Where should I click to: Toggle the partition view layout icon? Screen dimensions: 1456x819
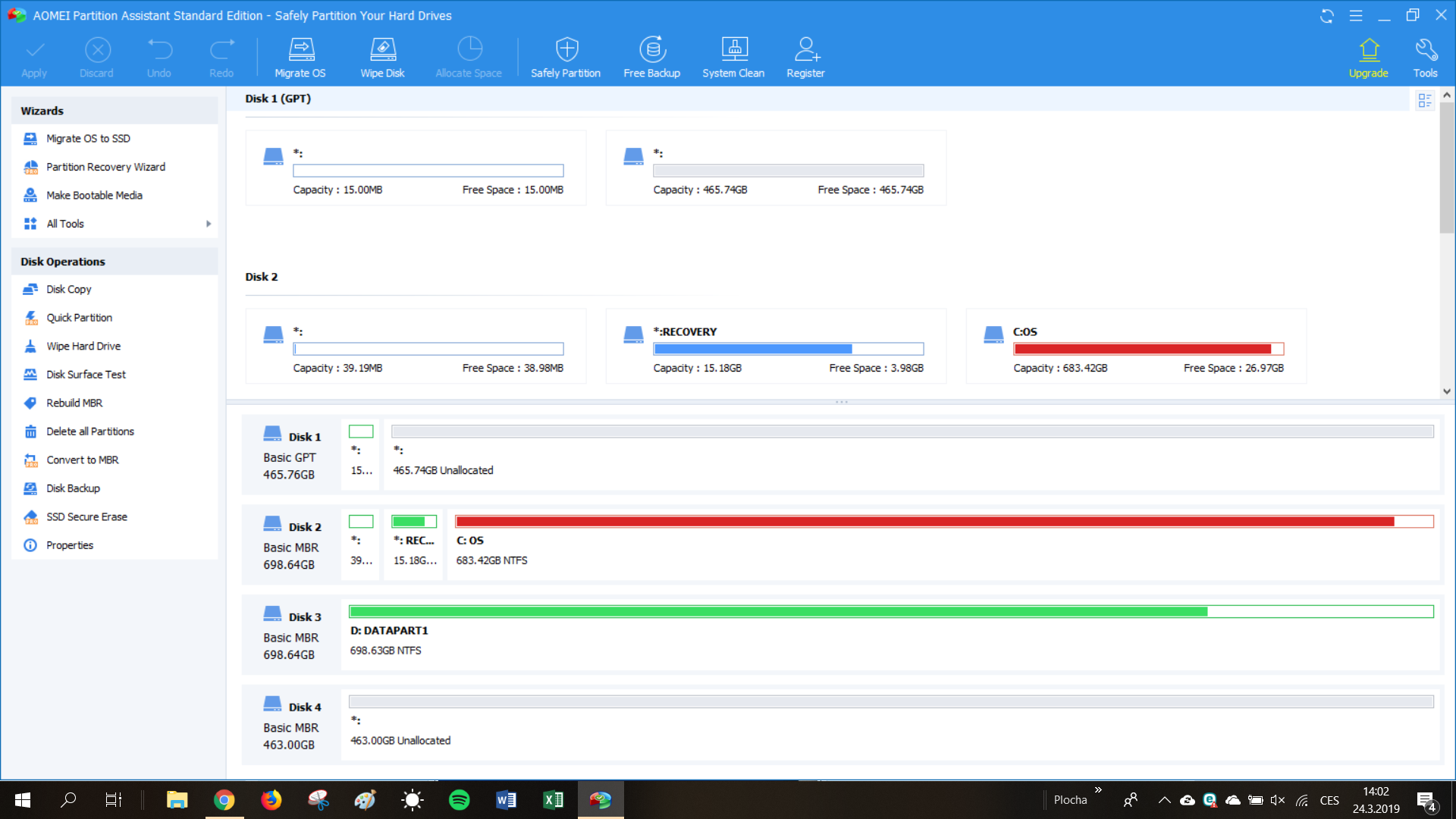(1424, 100)
